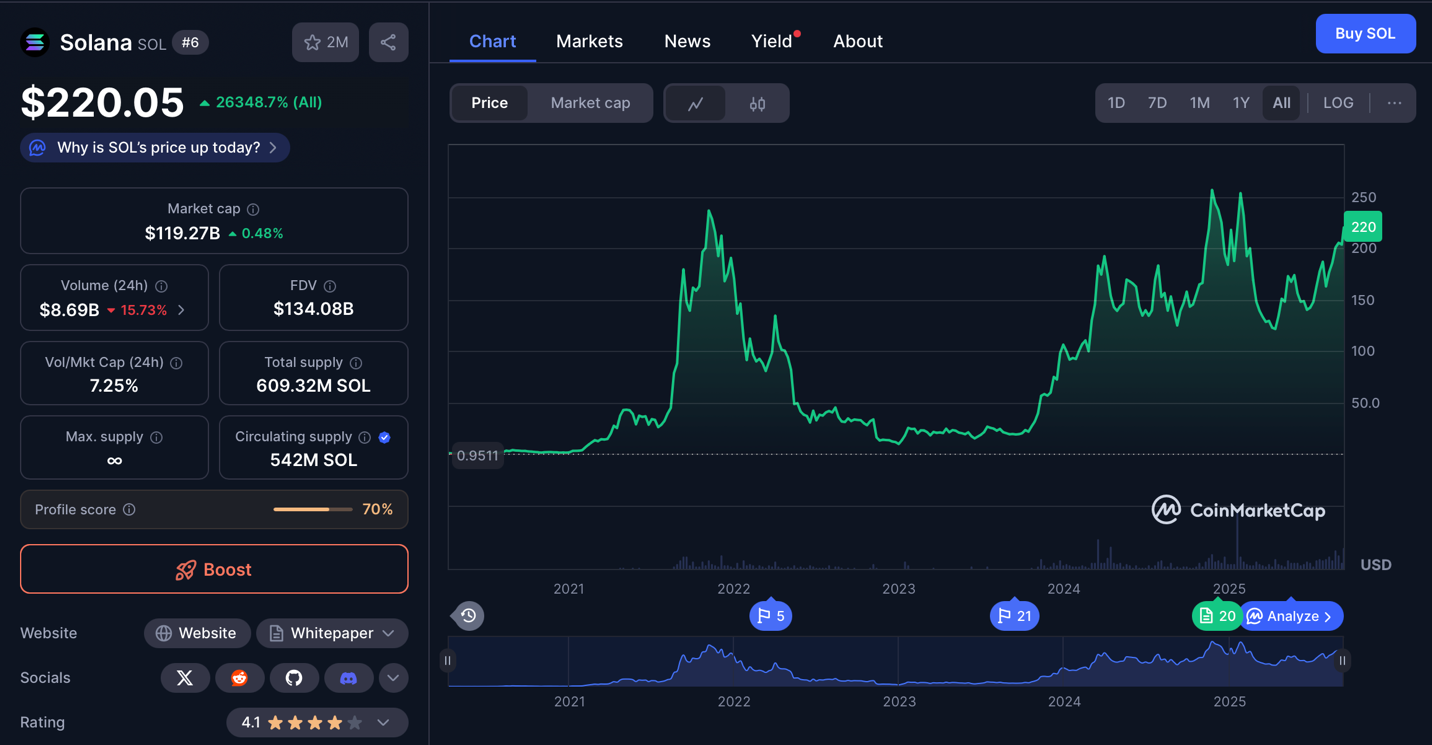
Task: Open the About tab
Action: click(x=858, y=41)
